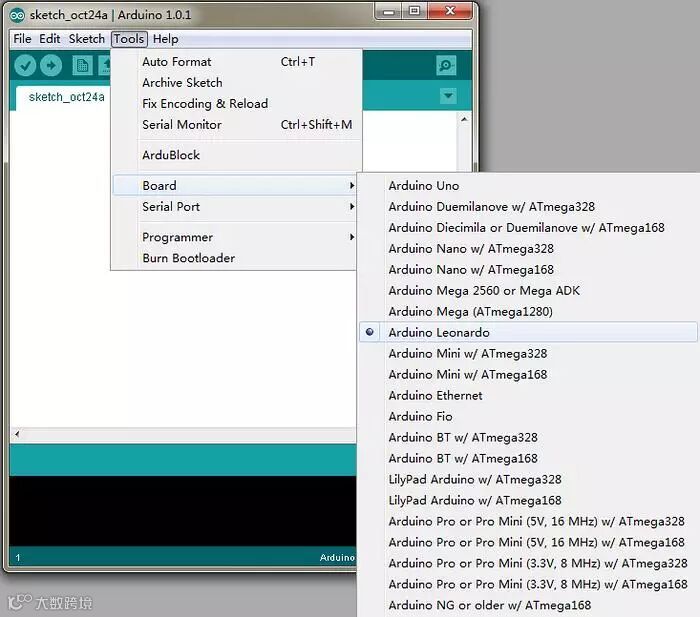Choose LilyPad Arduino w/ ATmega168

pyautogui.click(x=528, y=500)
